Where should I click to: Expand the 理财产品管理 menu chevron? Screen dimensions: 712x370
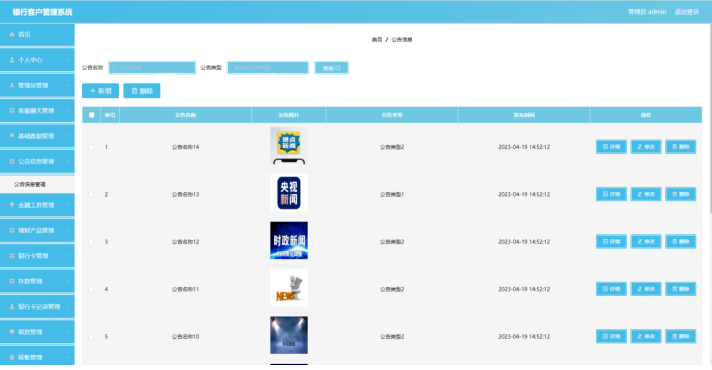[69, 231]
